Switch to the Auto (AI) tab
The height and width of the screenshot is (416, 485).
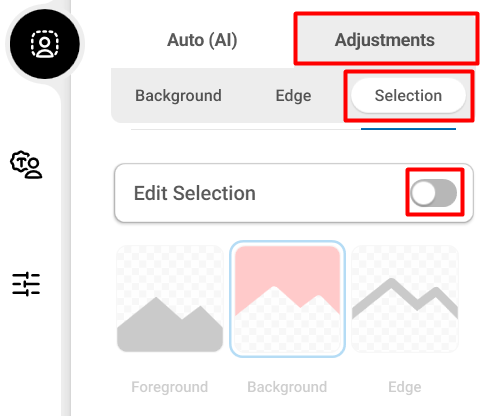tap(202, 40)
